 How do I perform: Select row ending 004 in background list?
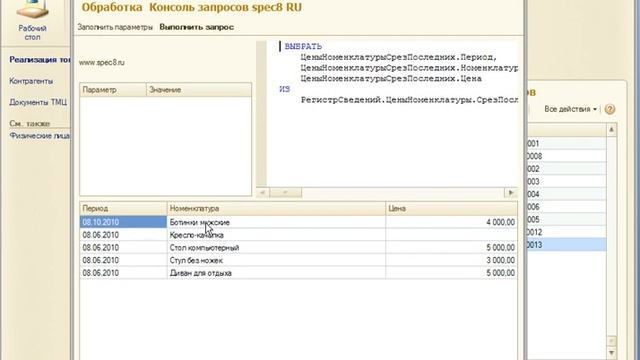coord(567,194)
